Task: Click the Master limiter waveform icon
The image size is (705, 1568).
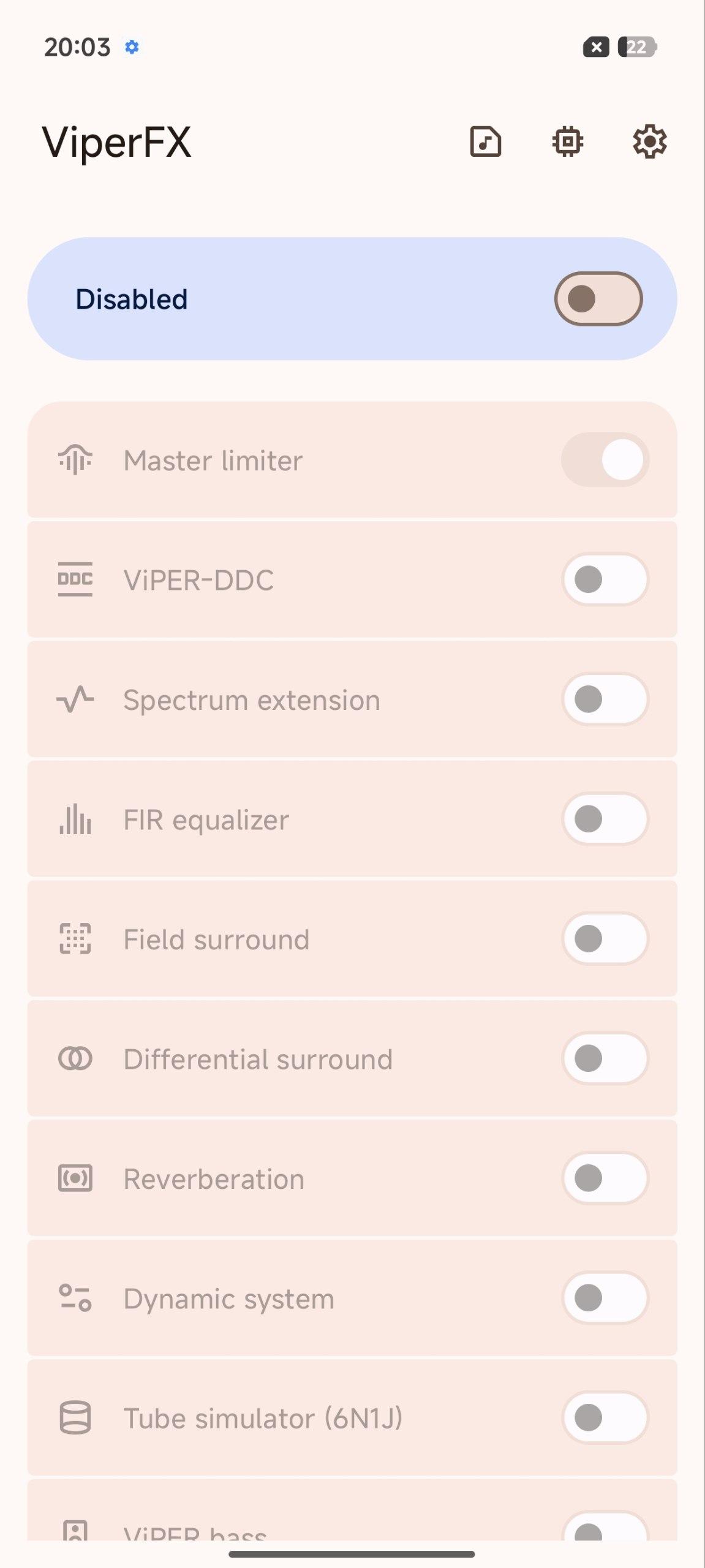Action: click(75, 460)
